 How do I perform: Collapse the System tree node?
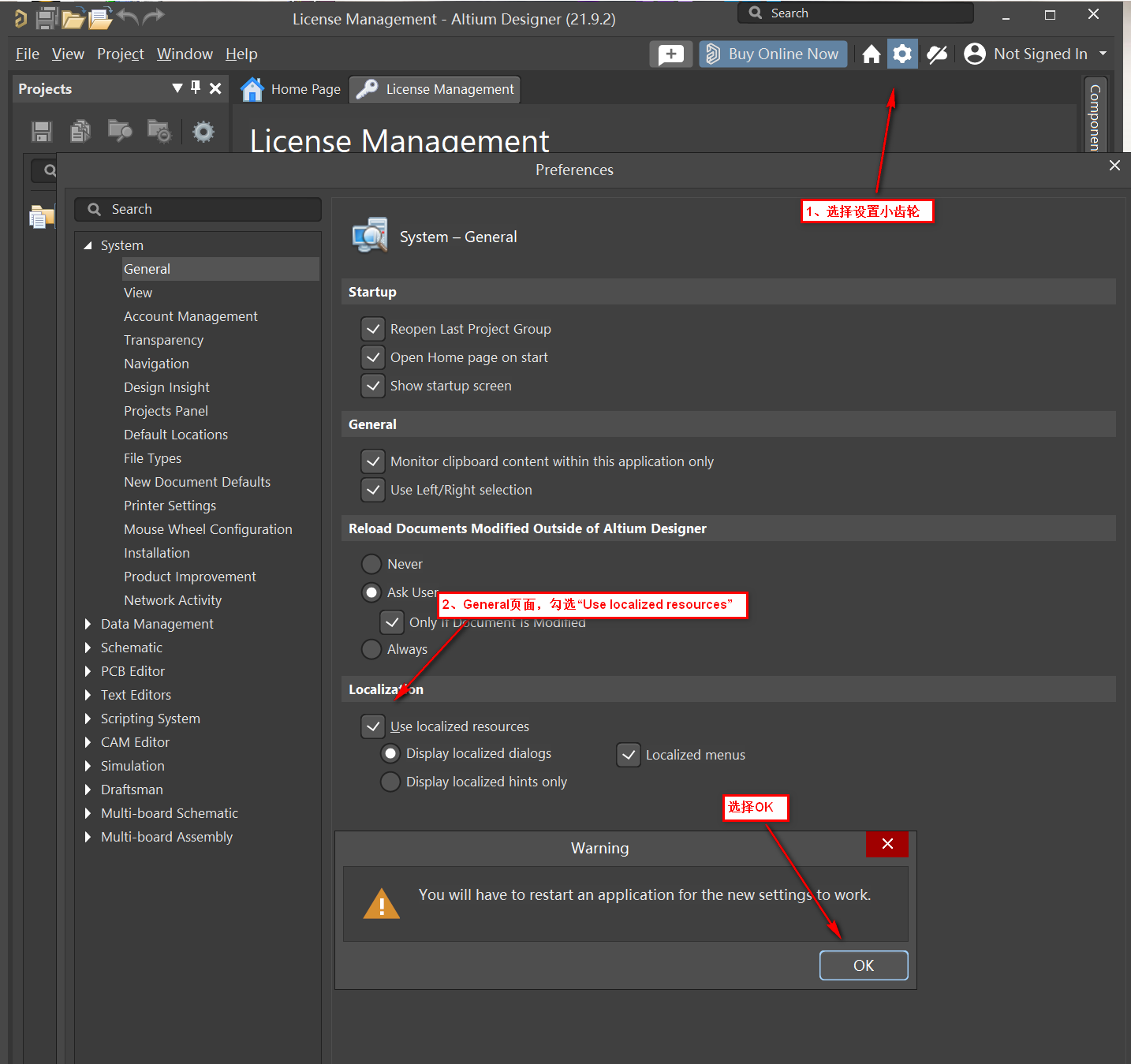88,245
